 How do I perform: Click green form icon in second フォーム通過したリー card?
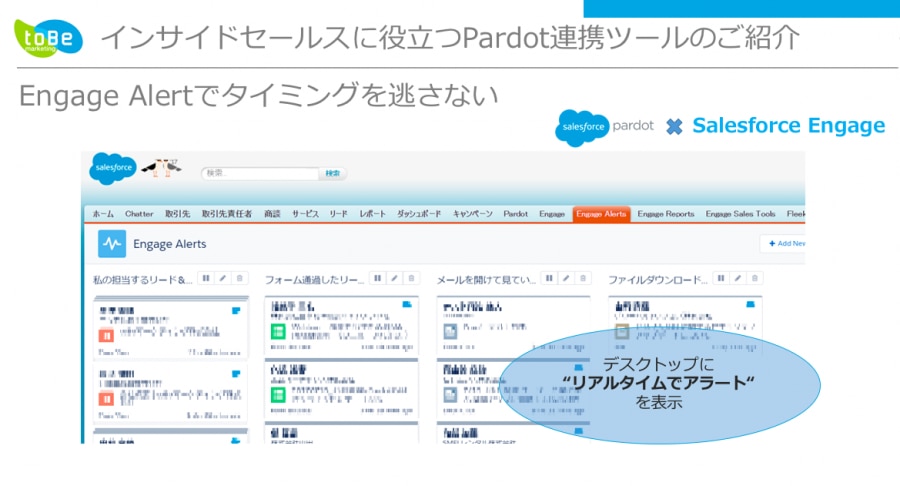click(278, 395)
